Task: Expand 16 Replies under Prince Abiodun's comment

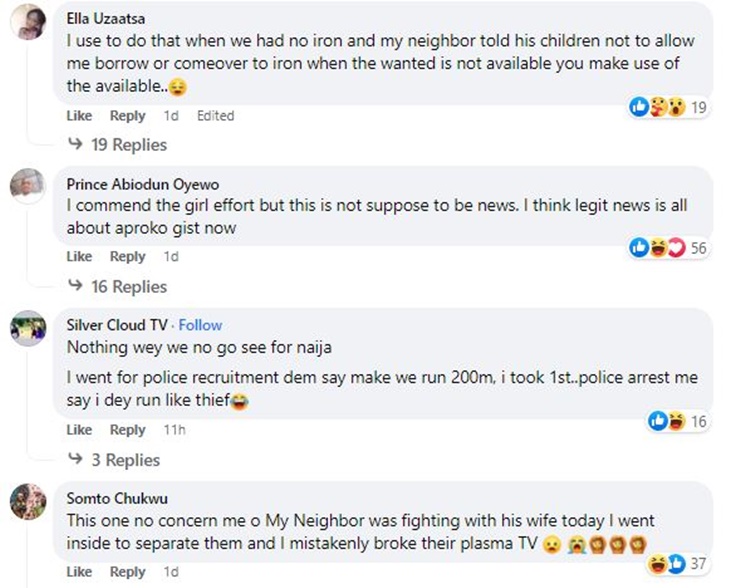Action: pos(116,287)
